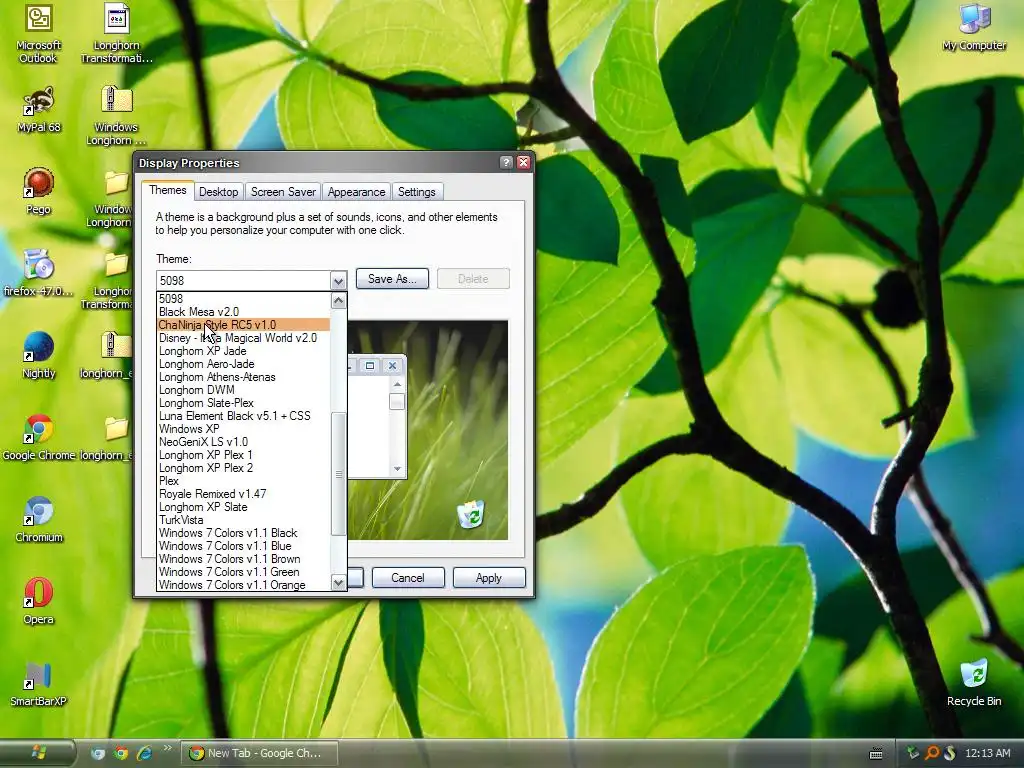Go to the Appearance tab

(x=357, y=191)
